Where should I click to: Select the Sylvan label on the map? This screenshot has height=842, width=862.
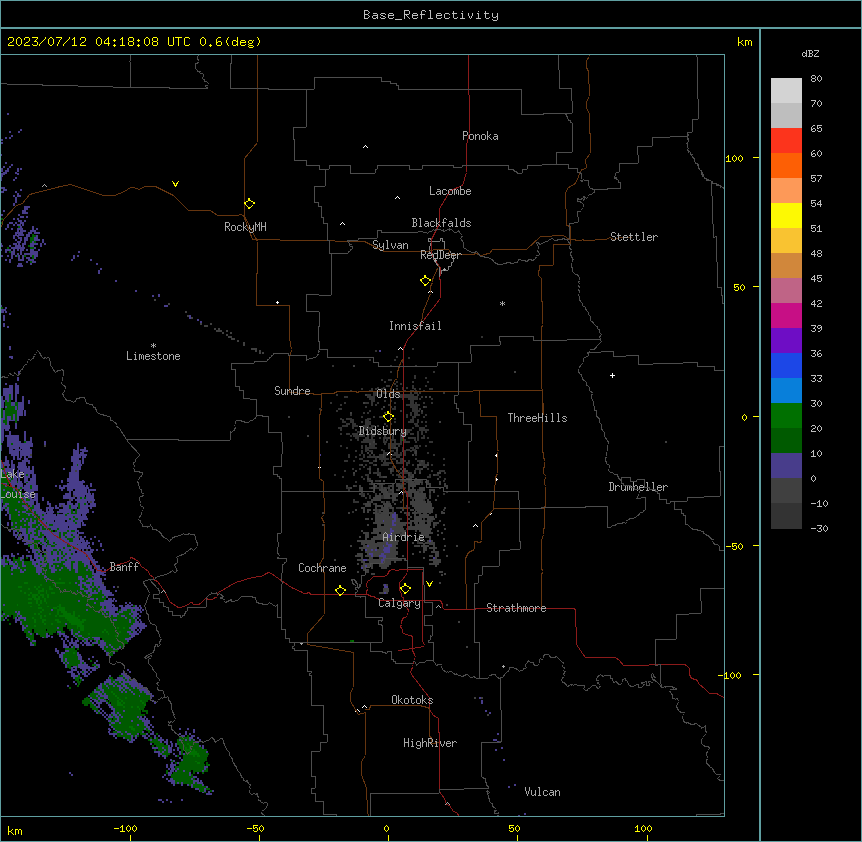tap(390, 245)
